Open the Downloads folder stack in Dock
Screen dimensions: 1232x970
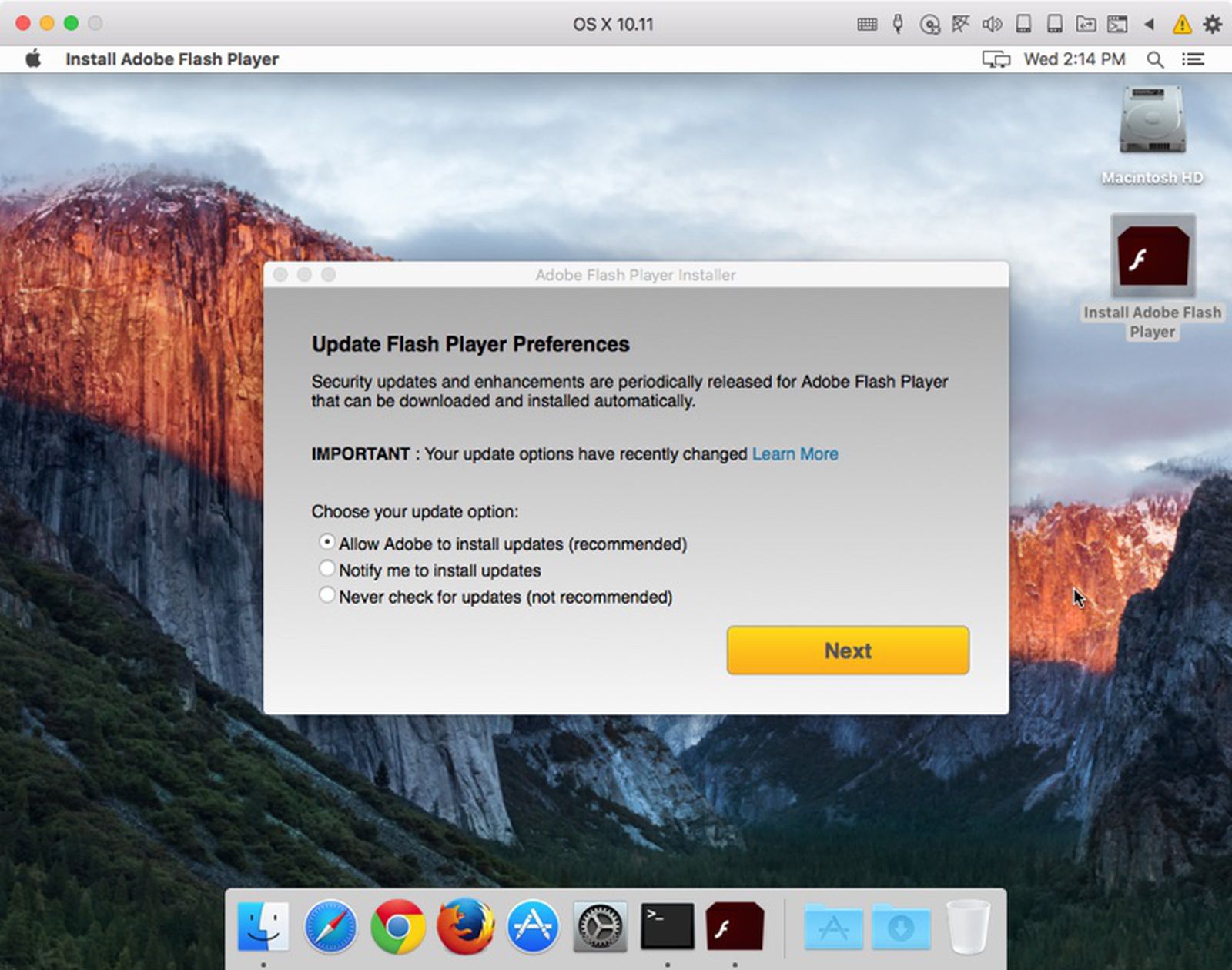[901, 926]
